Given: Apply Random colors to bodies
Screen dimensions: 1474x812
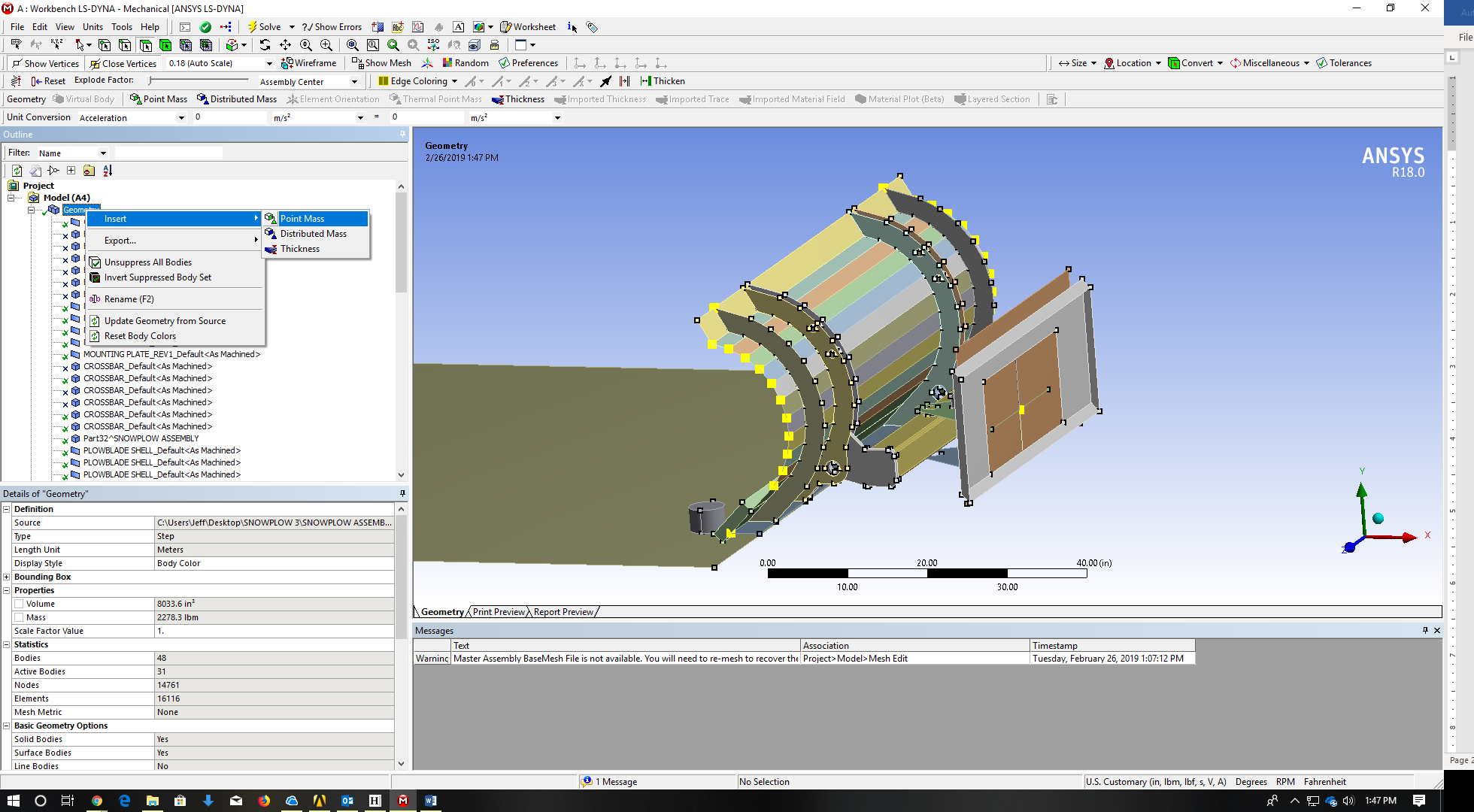Looking at the screenshot, I should [465, 63].
